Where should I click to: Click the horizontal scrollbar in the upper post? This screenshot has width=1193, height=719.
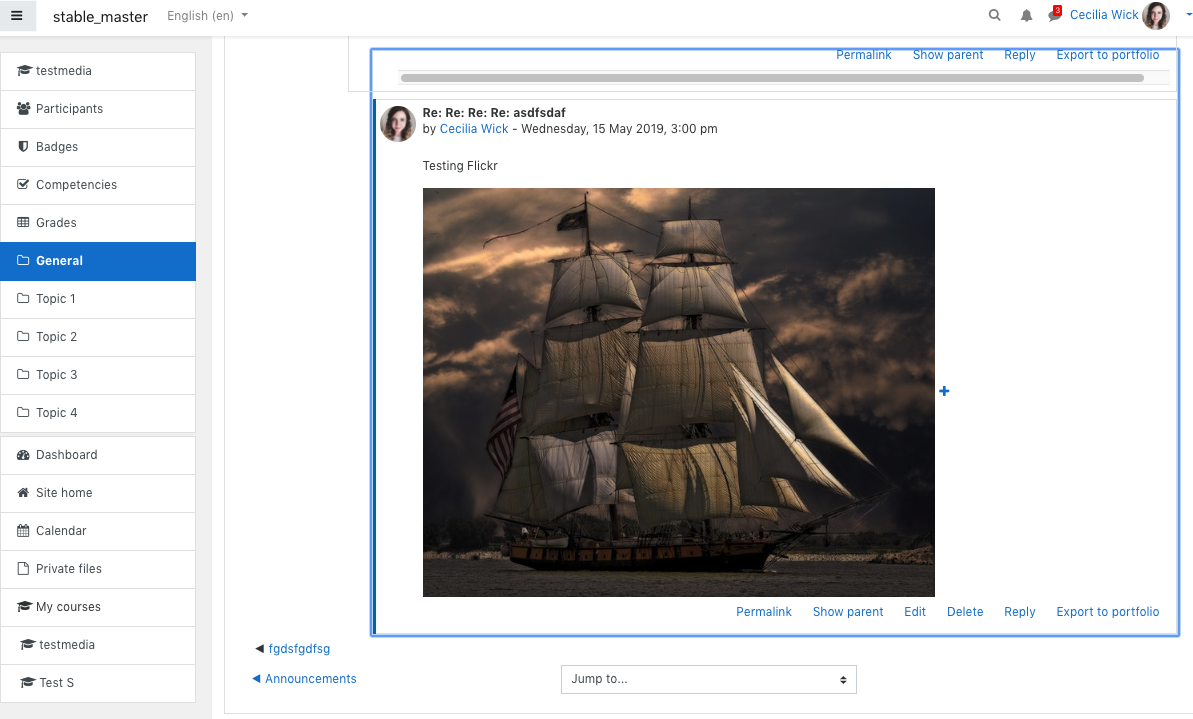771,78
